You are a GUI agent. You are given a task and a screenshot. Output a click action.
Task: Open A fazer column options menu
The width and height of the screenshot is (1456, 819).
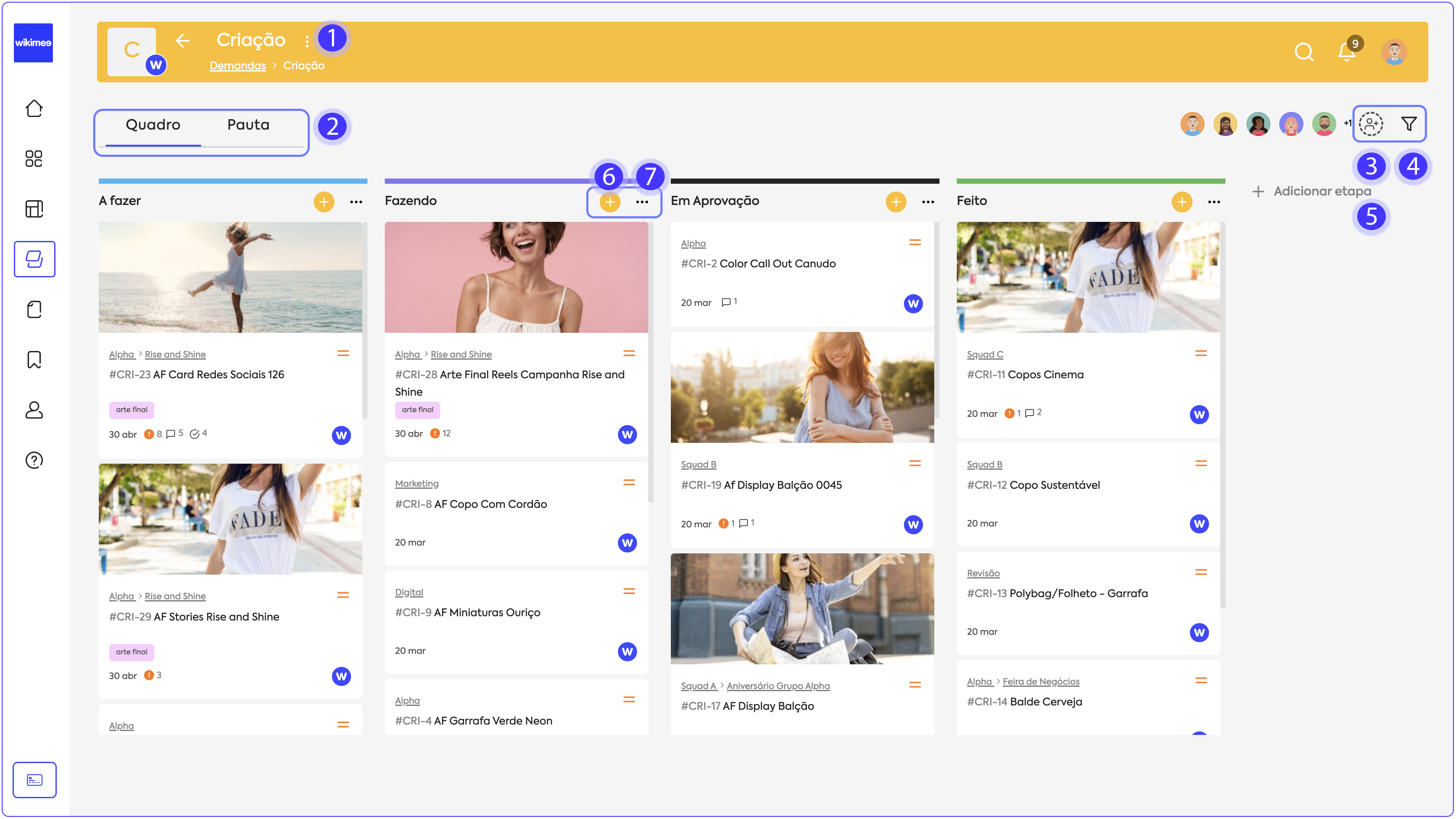pos(356,202)
